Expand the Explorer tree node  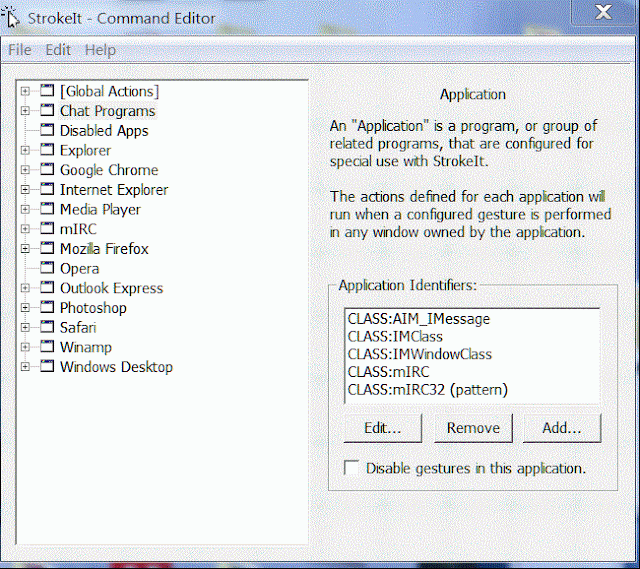click(25, 150)
